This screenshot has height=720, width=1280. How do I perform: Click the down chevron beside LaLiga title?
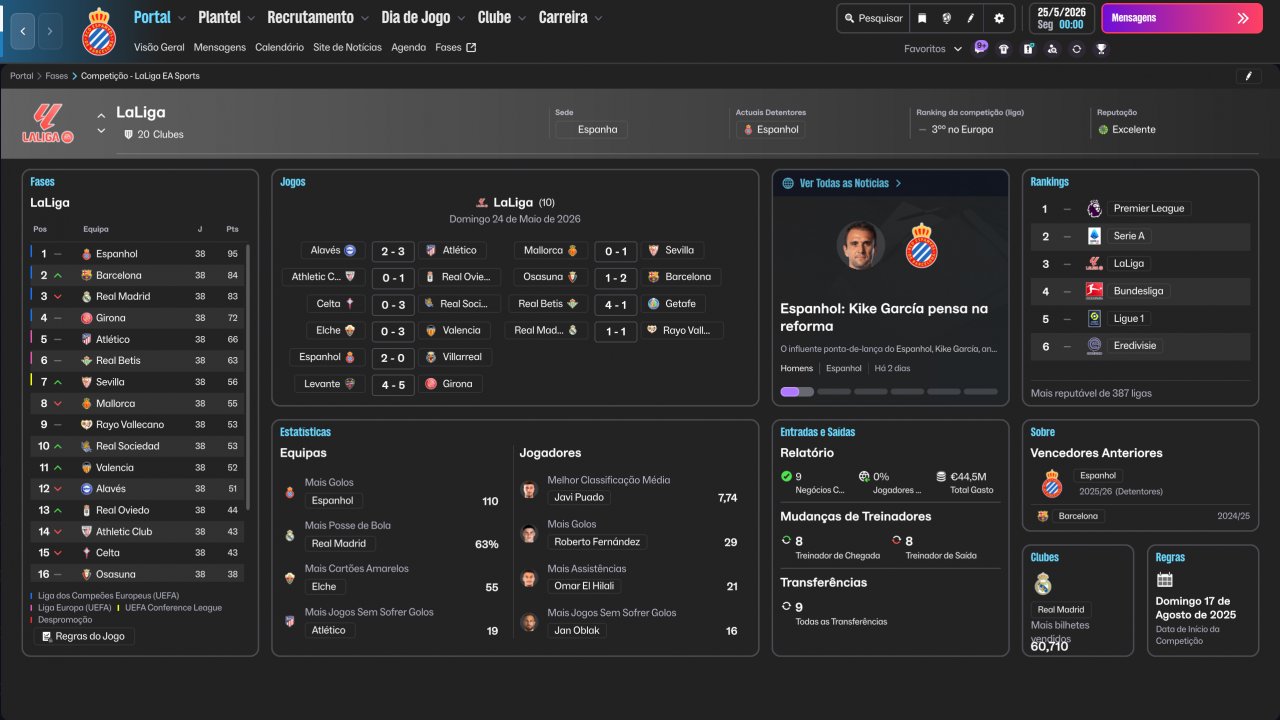click(x=101, y=132)
